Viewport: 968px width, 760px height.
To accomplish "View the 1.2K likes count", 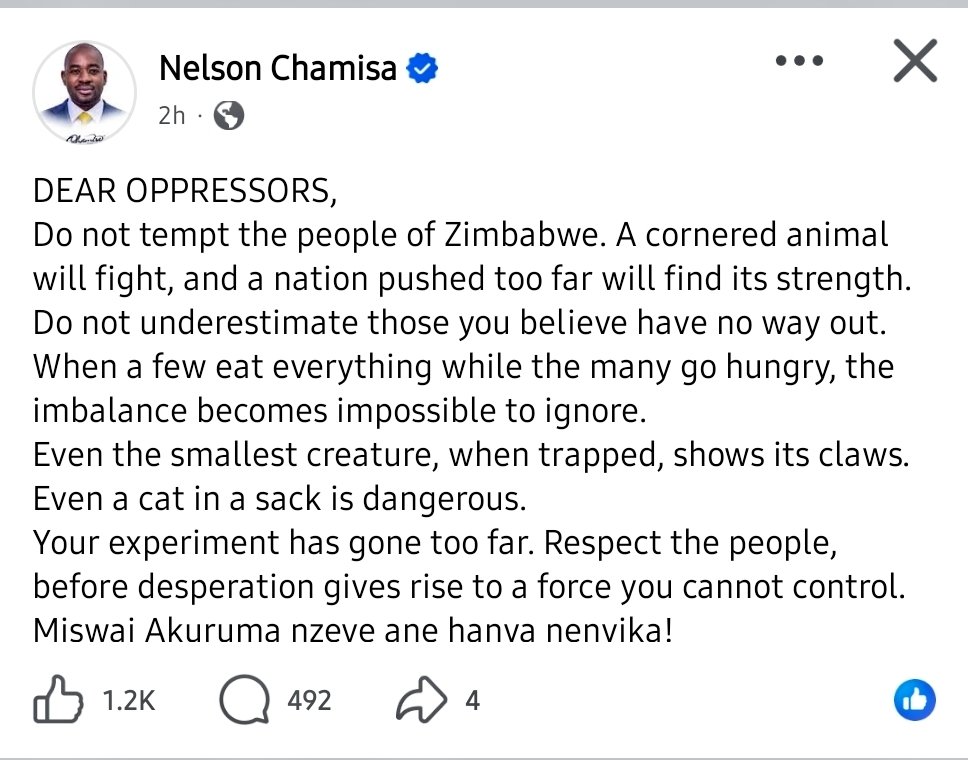I will pyautogui.click(x=129, y=701).
